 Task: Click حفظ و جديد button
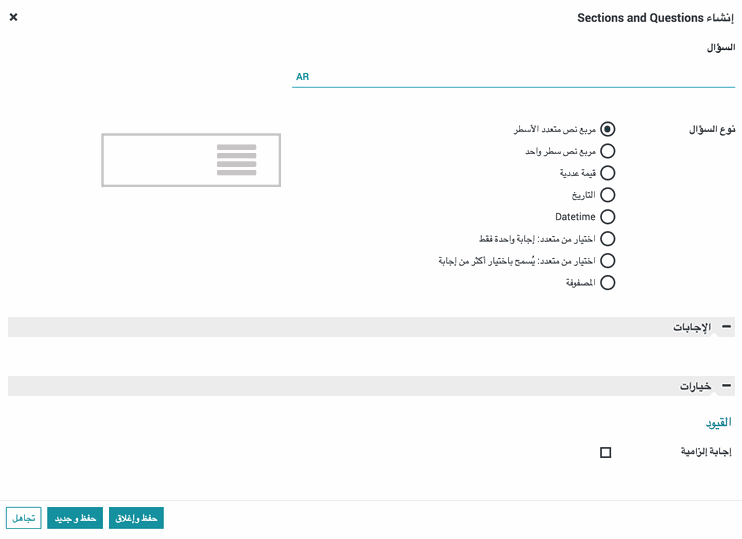pyautogui.click(x=75, y=518)
